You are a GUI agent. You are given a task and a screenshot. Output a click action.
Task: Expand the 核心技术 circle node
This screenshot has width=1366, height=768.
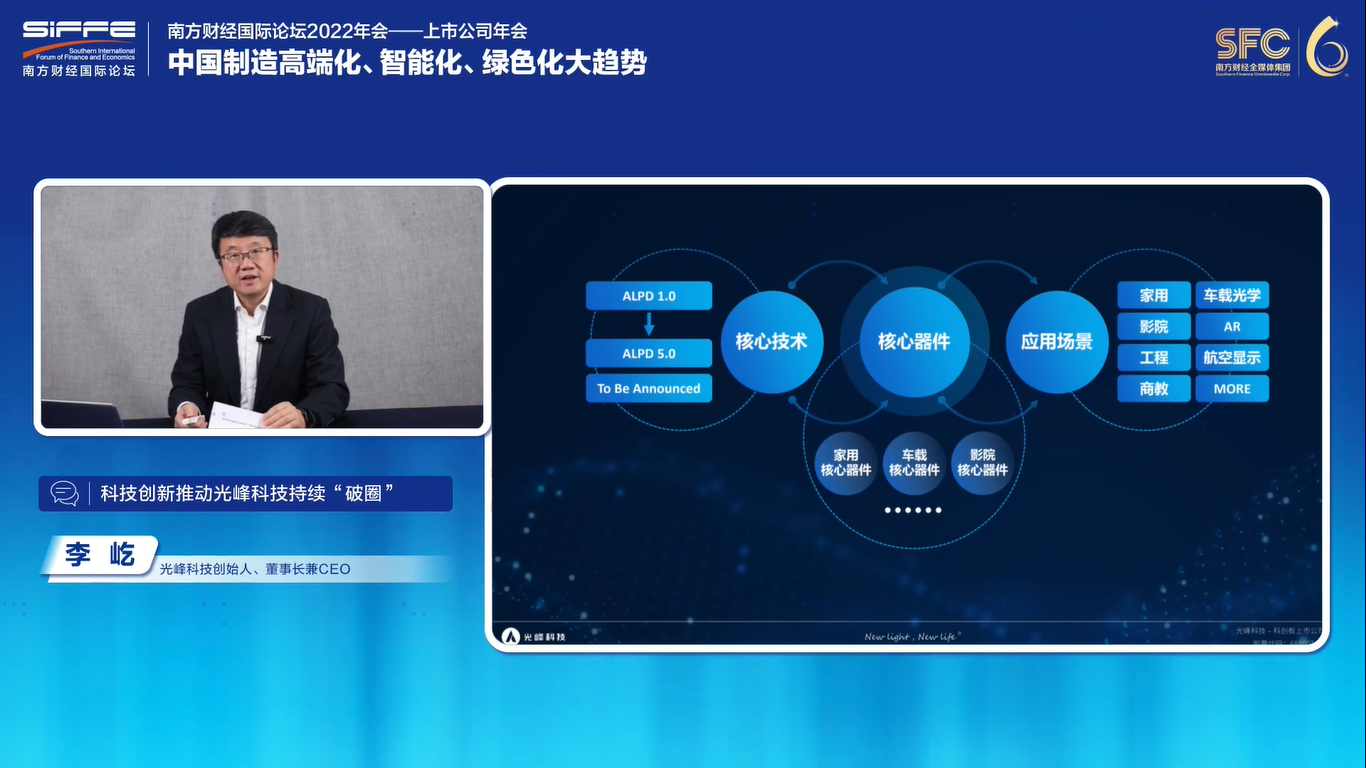click(x=772, y=342)
